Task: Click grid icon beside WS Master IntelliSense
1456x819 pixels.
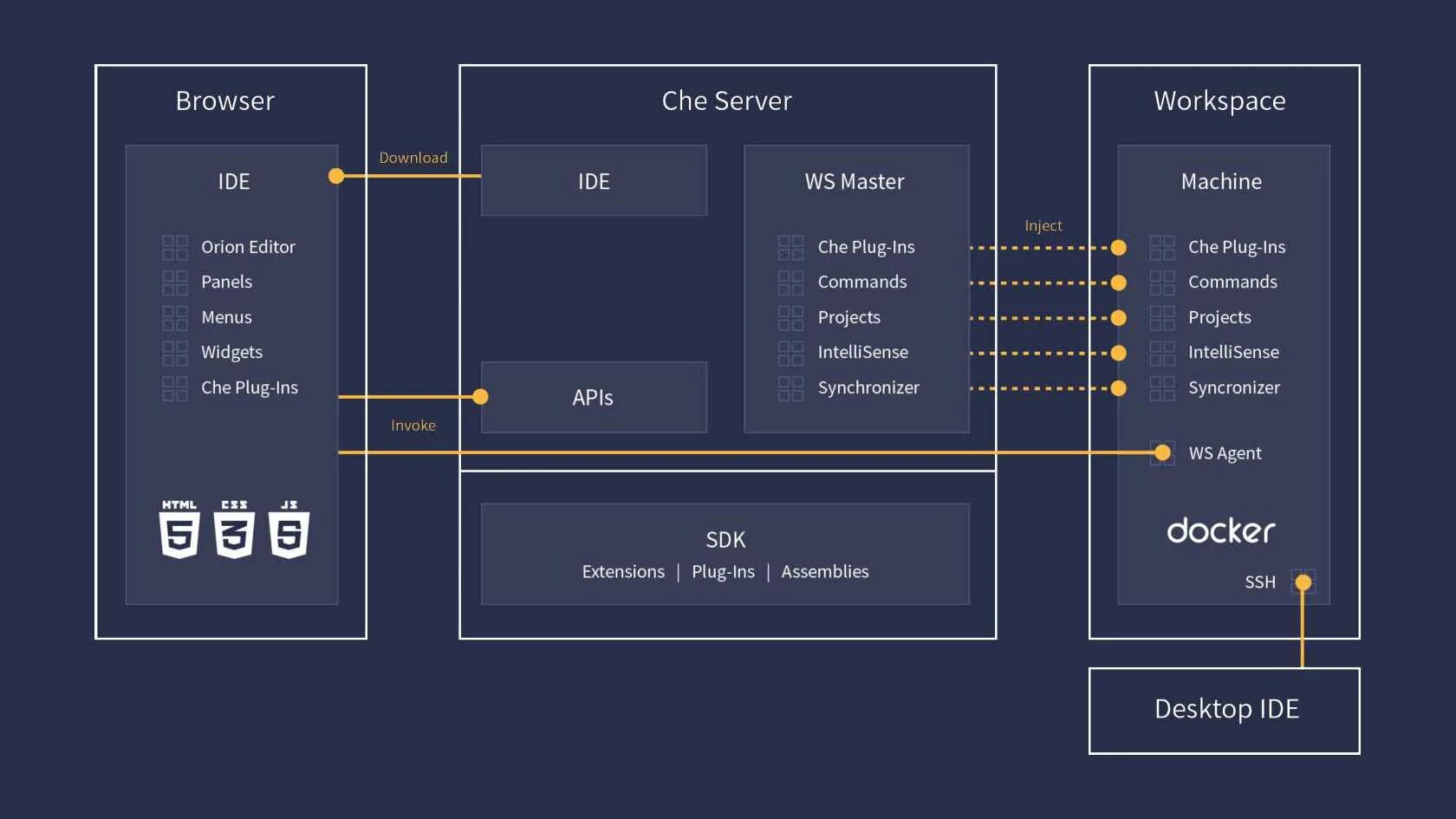Action: (790, 353)
